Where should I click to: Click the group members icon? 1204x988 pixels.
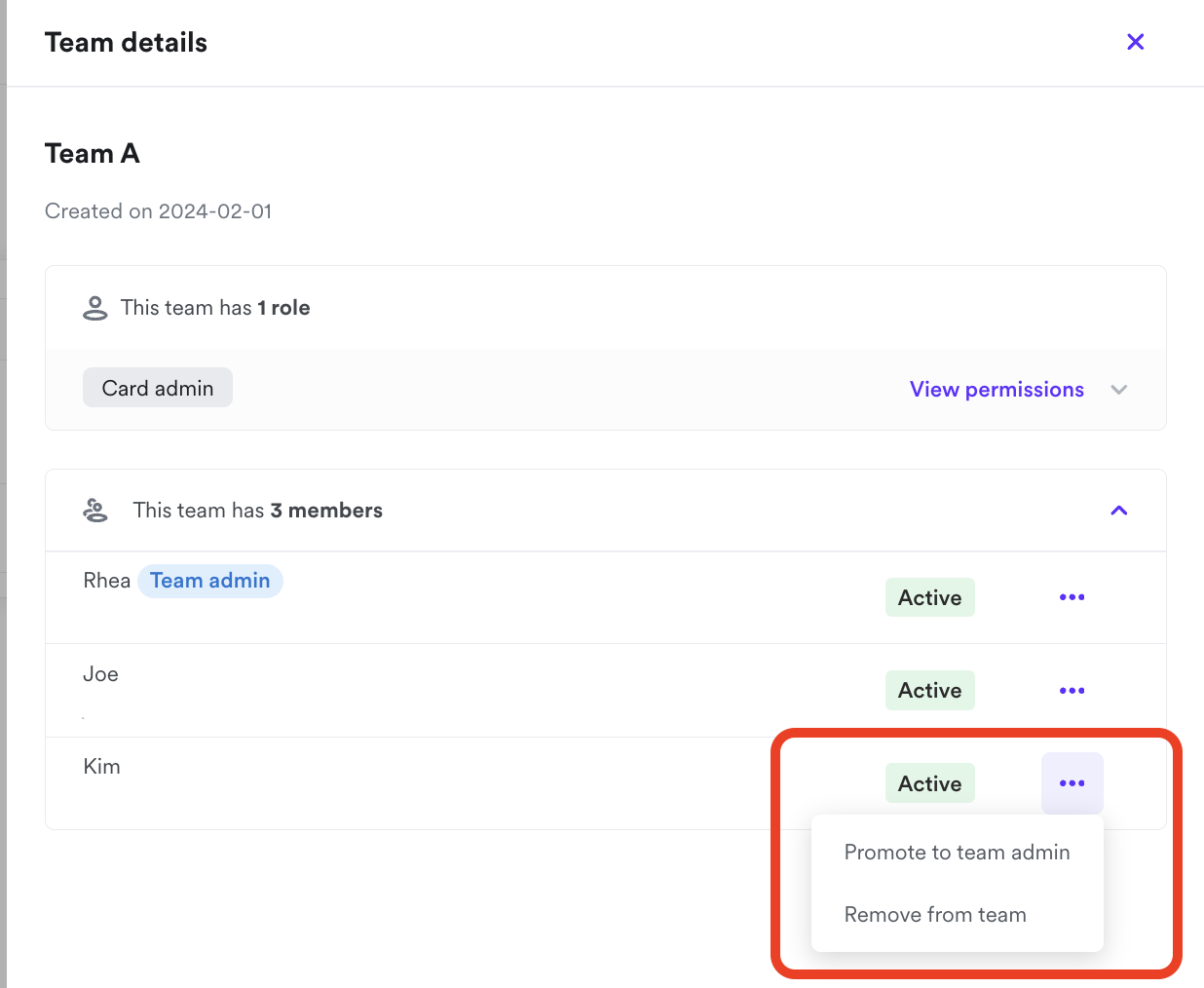pos(95,511)
